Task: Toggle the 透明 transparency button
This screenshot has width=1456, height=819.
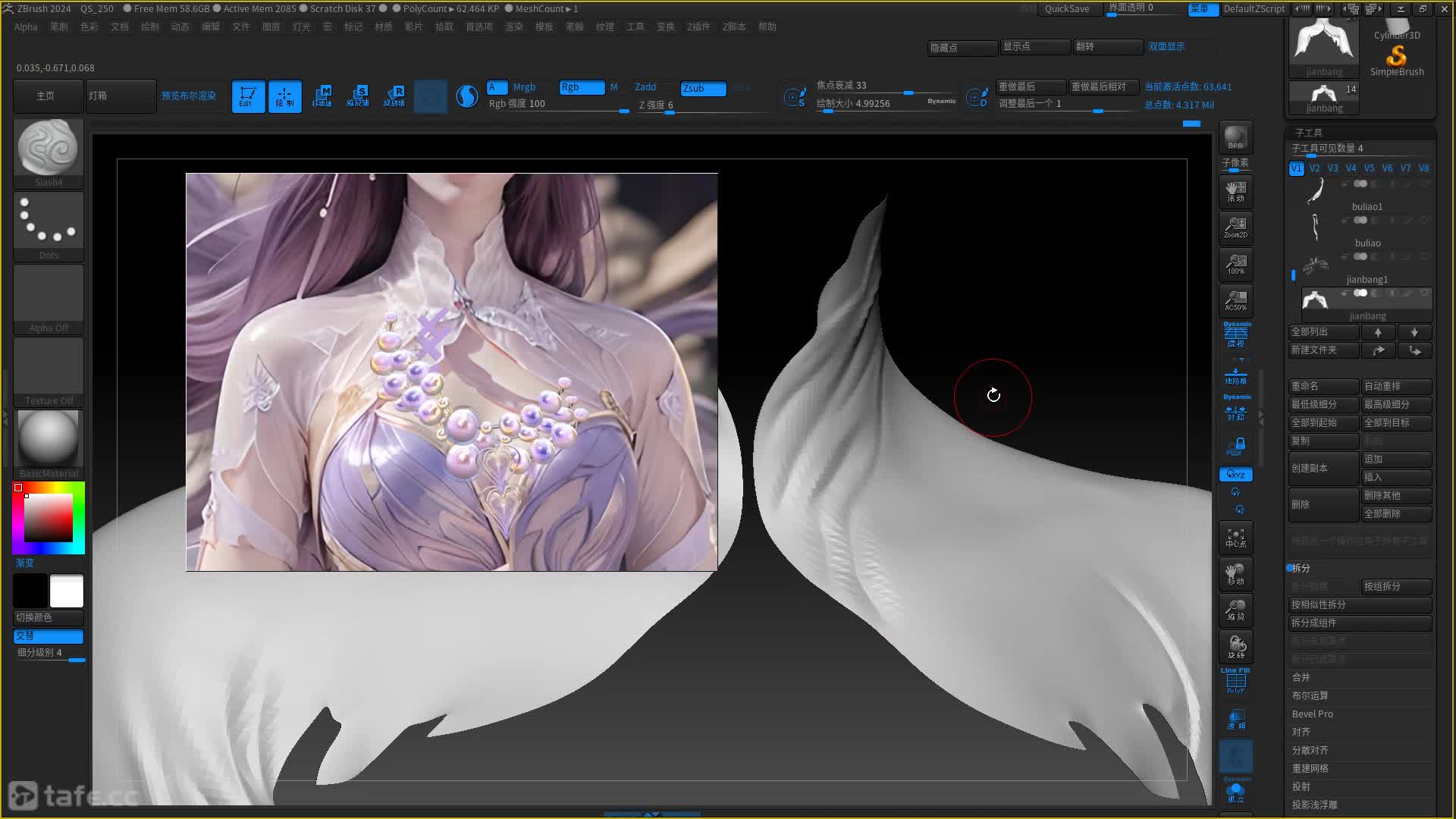Action: (1235, 720)
